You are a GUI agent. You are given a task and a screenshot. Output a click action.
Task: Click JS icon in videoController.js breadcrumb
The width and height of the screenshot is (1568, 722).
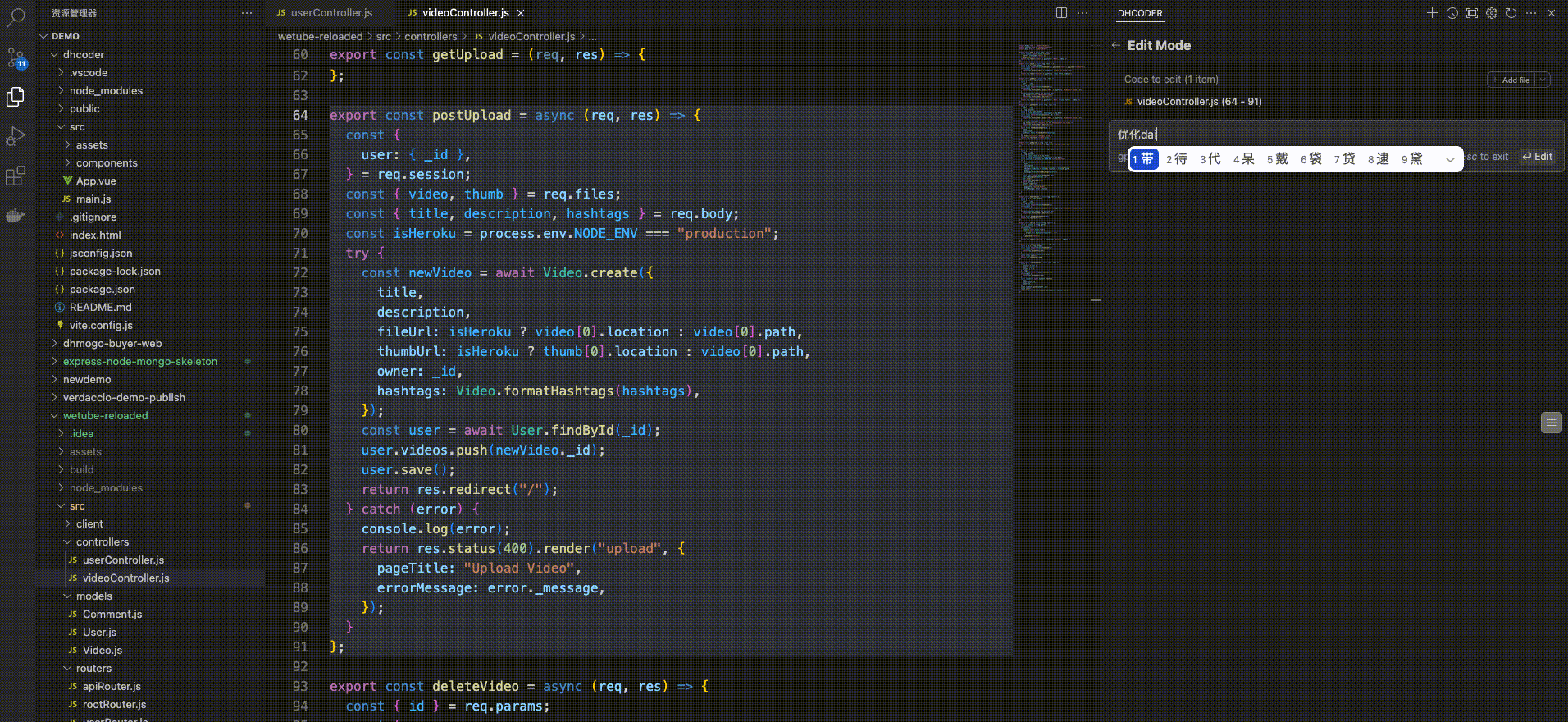coord(478,36)
